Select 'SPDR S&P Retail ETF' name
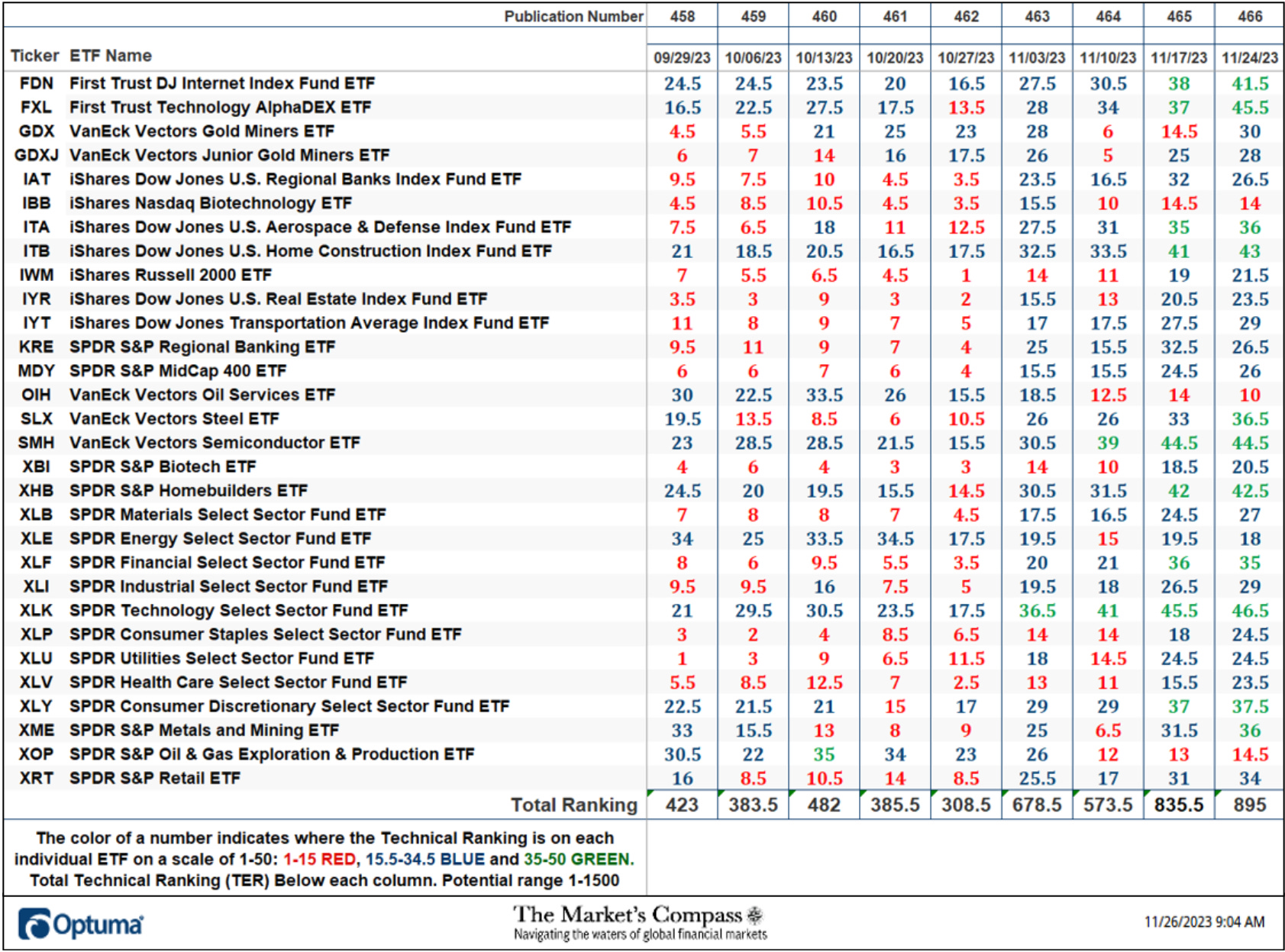1285x952 pixels. click(x=155, y=778)
